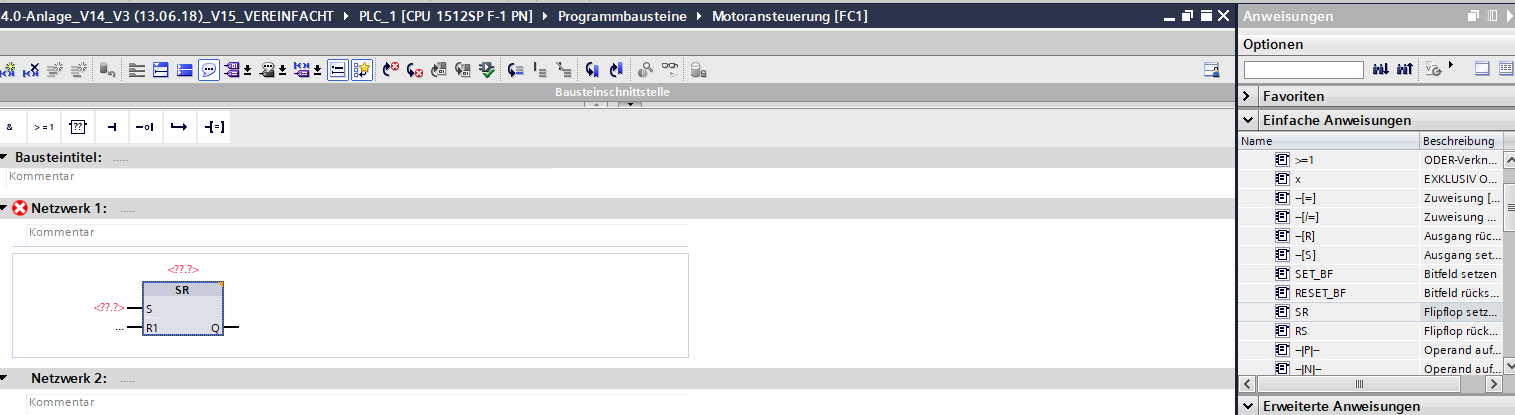Image resolution: width=1515 pixels, height=415 pixels.
Task: Click the search downward binoculars icon
Action: tap(1382, 69)
